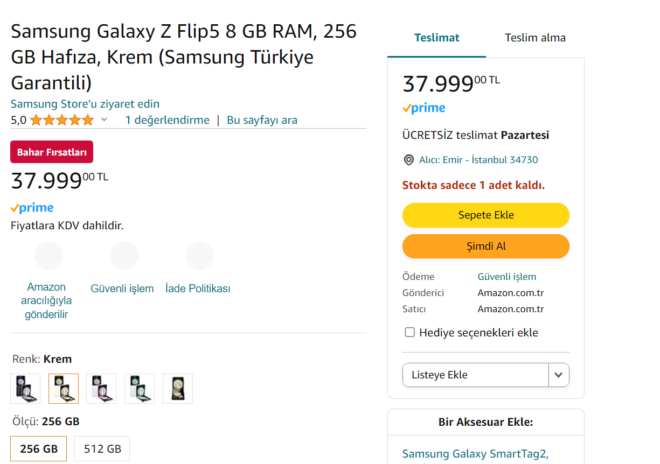Select the 256 GB size option

pyautogui.click(x=39, y=449)
